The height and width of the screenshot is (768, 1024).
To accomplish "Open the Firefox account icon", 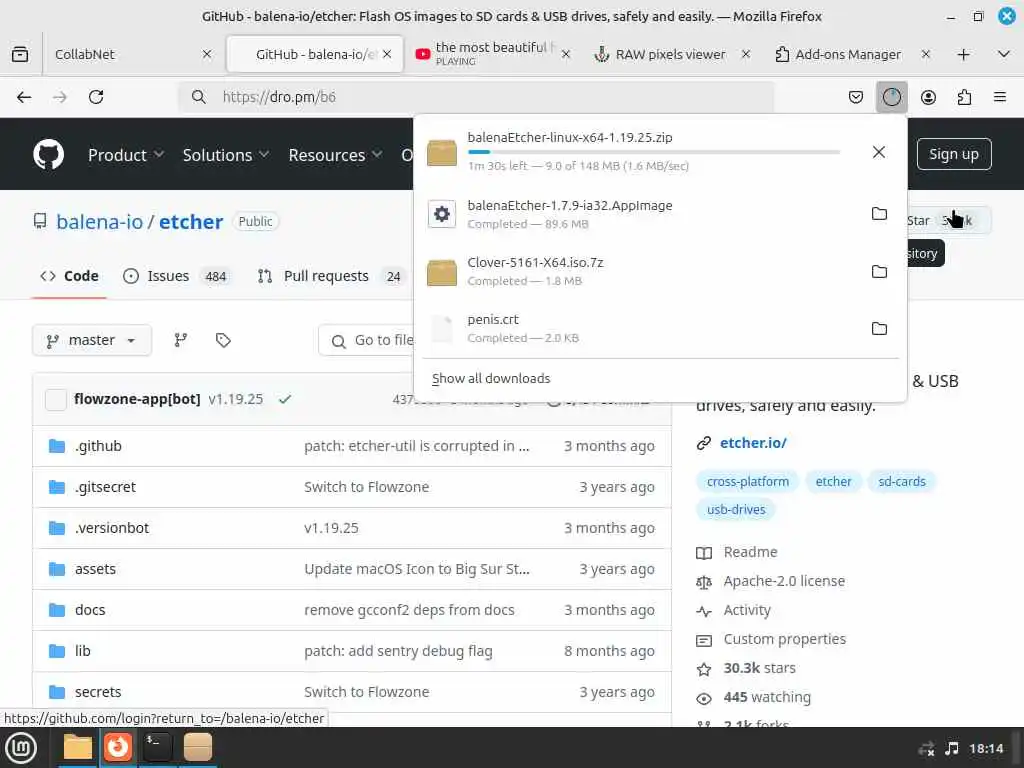I will (x=928, y=97).
